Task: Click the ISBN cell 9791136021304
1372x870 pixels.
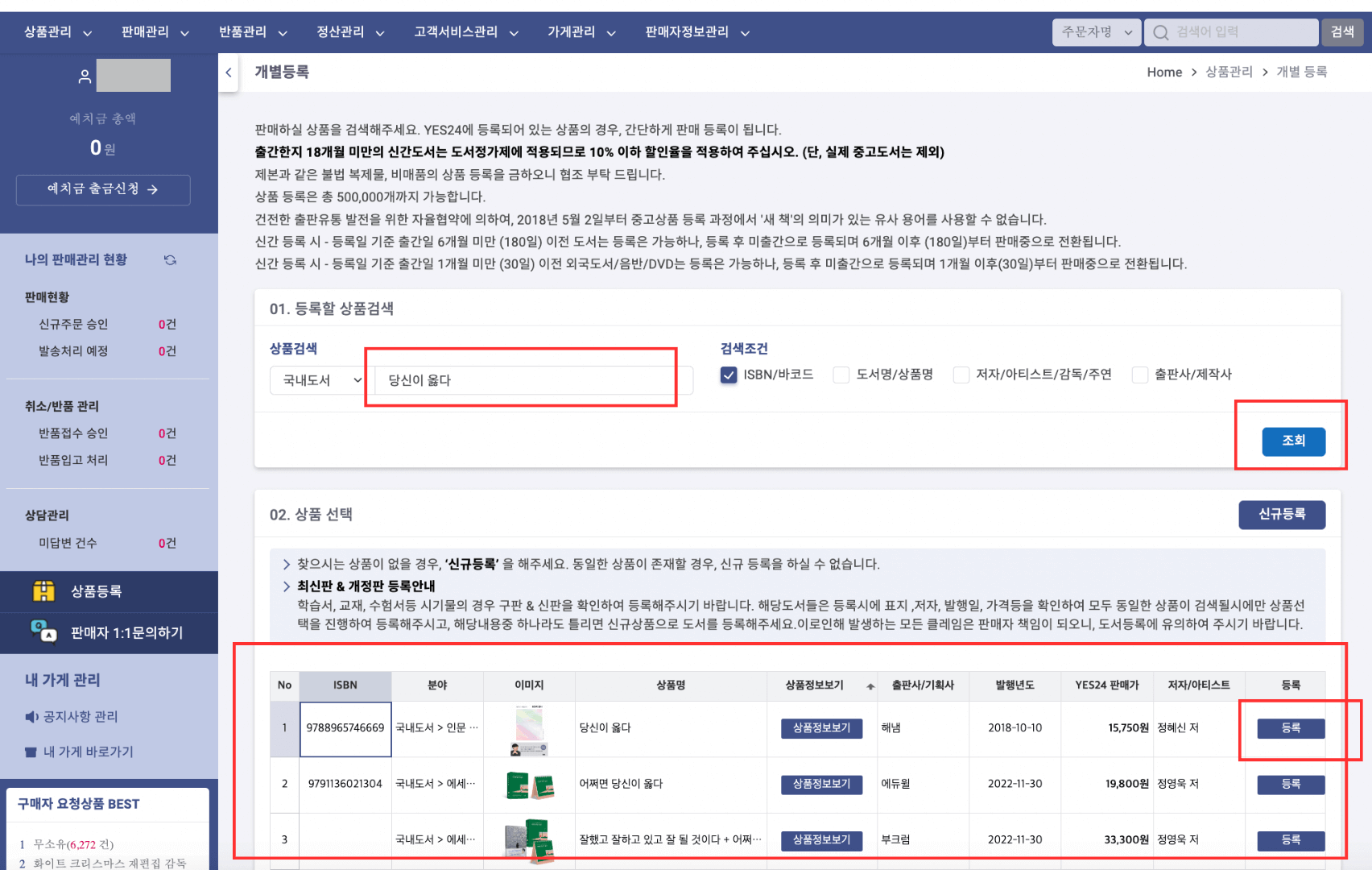Action: (345, 785)
